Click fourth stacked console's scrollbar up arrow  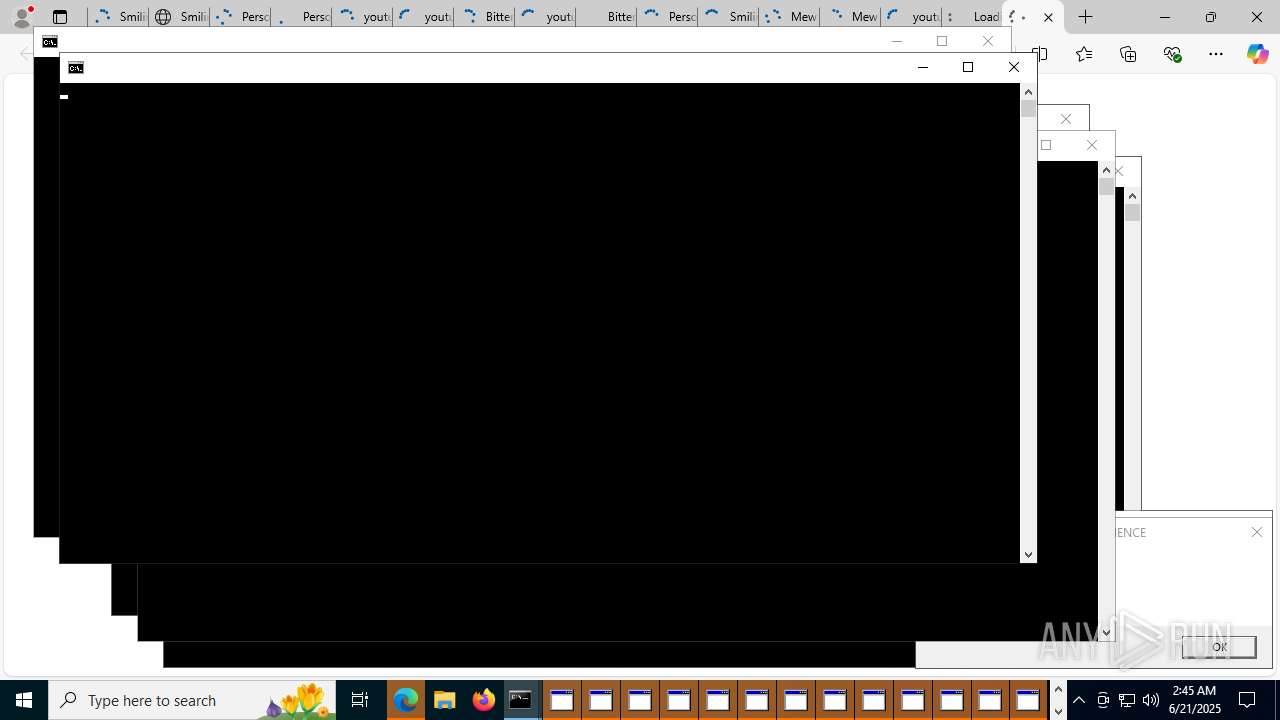click(1106, 170)
